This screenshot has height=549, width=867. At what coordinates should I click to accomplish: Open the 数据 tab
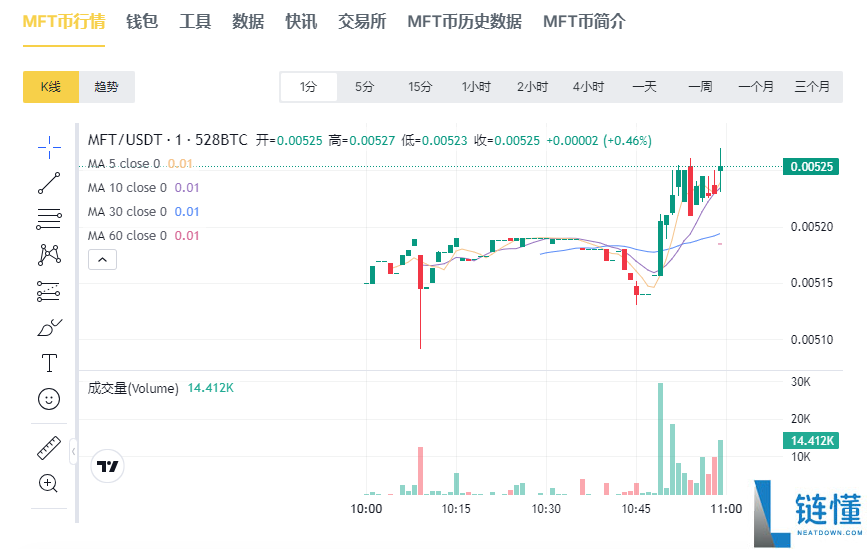click(x=248, y=22)
